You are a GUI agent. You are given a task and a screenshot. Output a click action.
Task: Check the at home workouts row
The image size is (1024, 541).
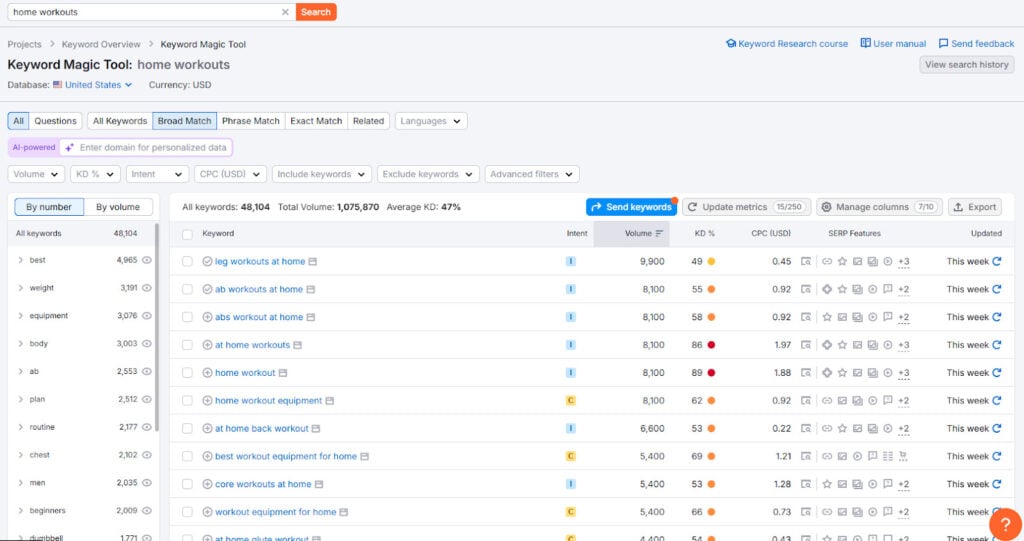pyautogui.click(x=187, y=345)
